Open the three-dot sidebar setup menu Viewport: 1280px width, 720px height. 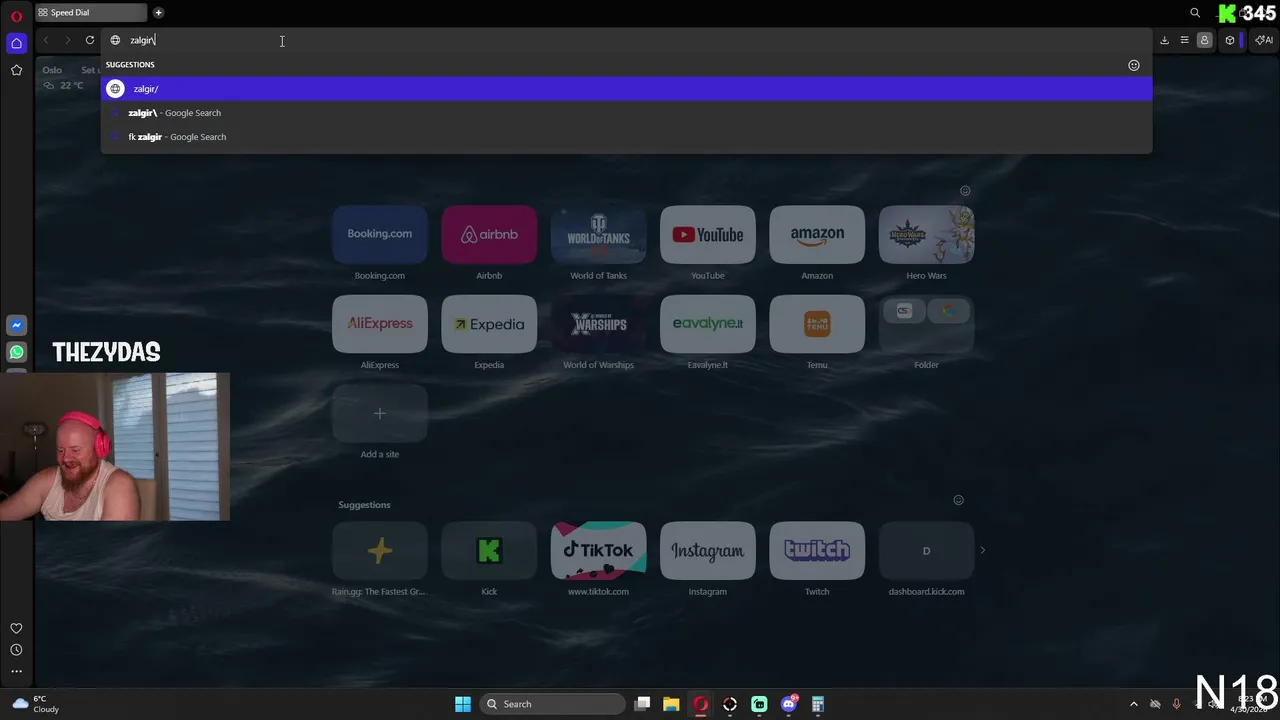[x=16, y=671]
